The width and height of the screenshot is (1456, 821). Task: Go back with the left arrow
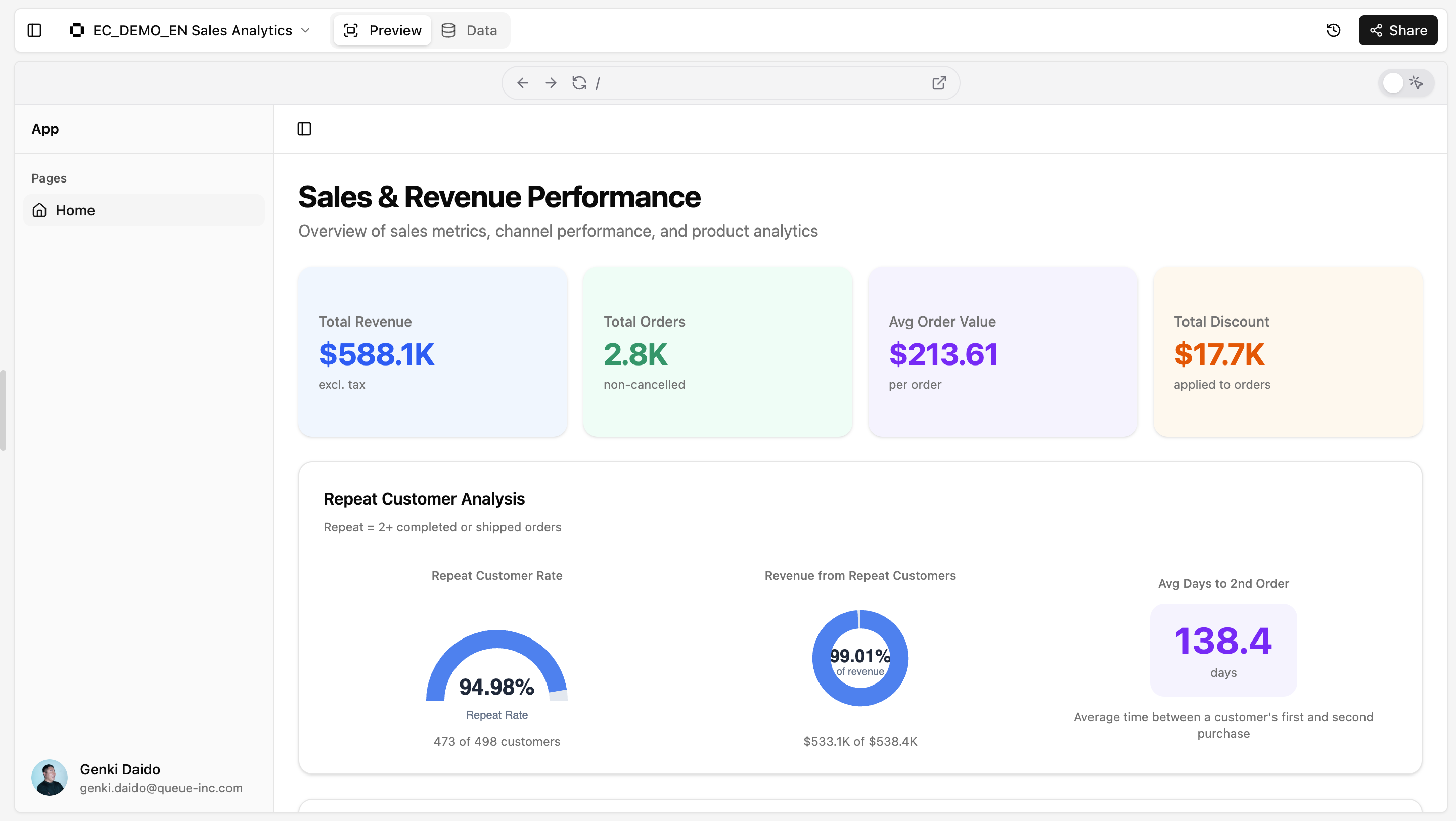coord(522,83)
